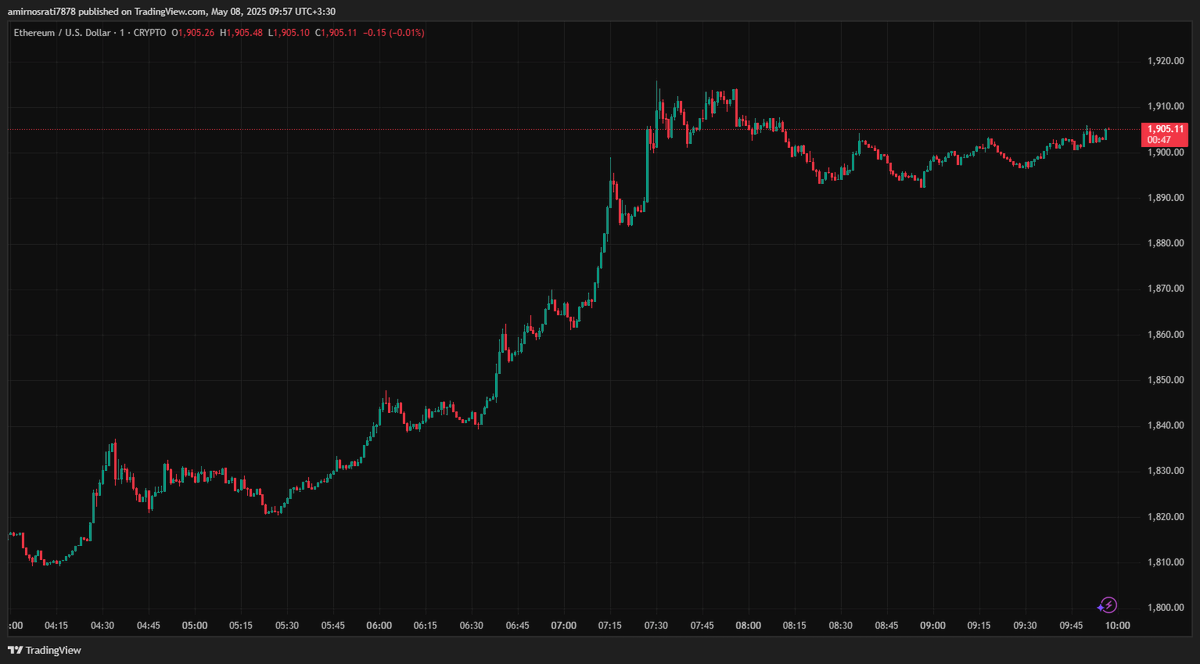Viewport: 1200px width, 664px height.
Task: Click the 09:45 time axis label
Action: click(1071, 625)
